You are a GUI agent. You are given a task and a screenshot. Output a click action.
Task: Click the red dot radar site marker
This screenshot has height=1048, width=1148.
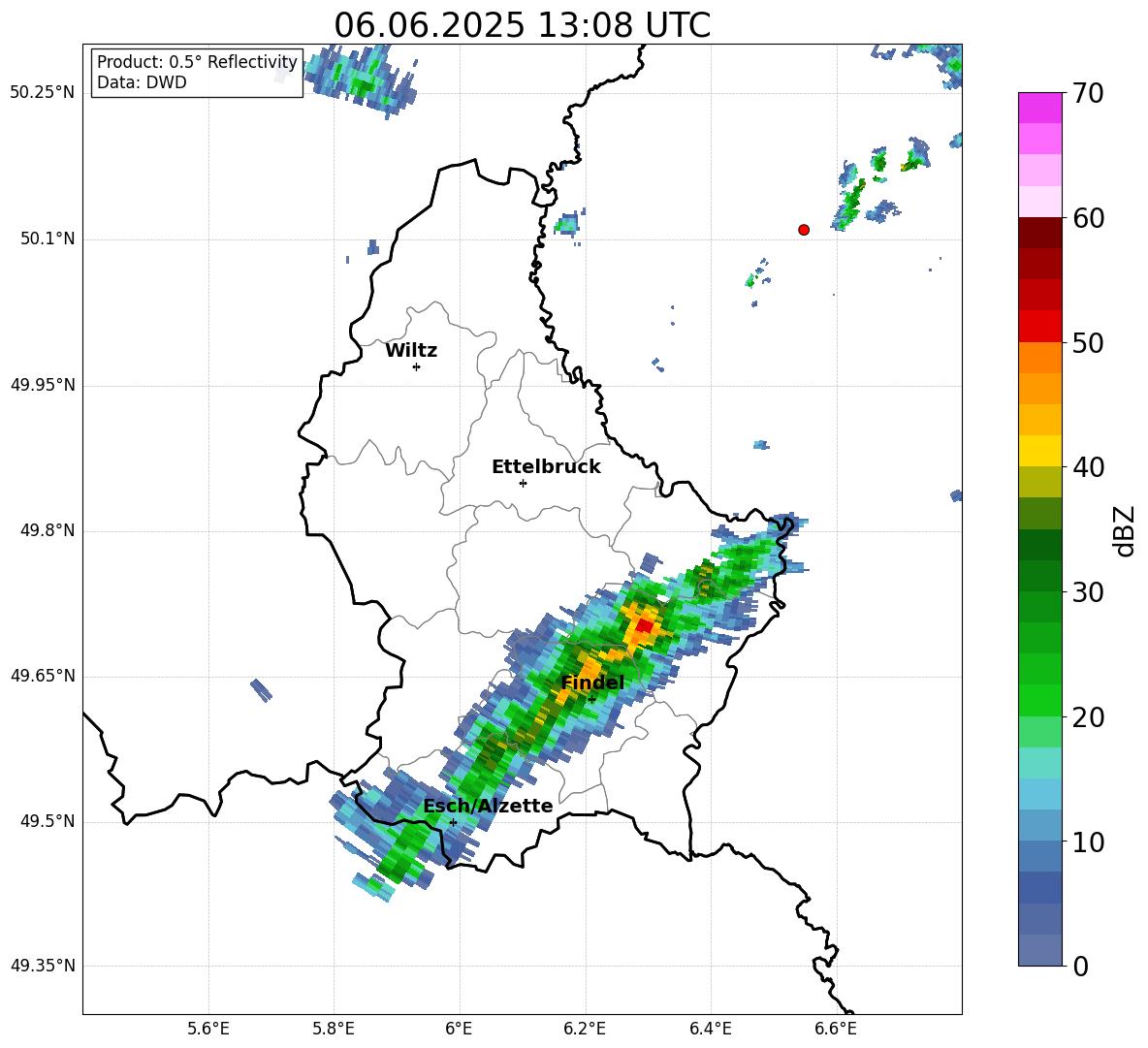(x=803, y=230)
